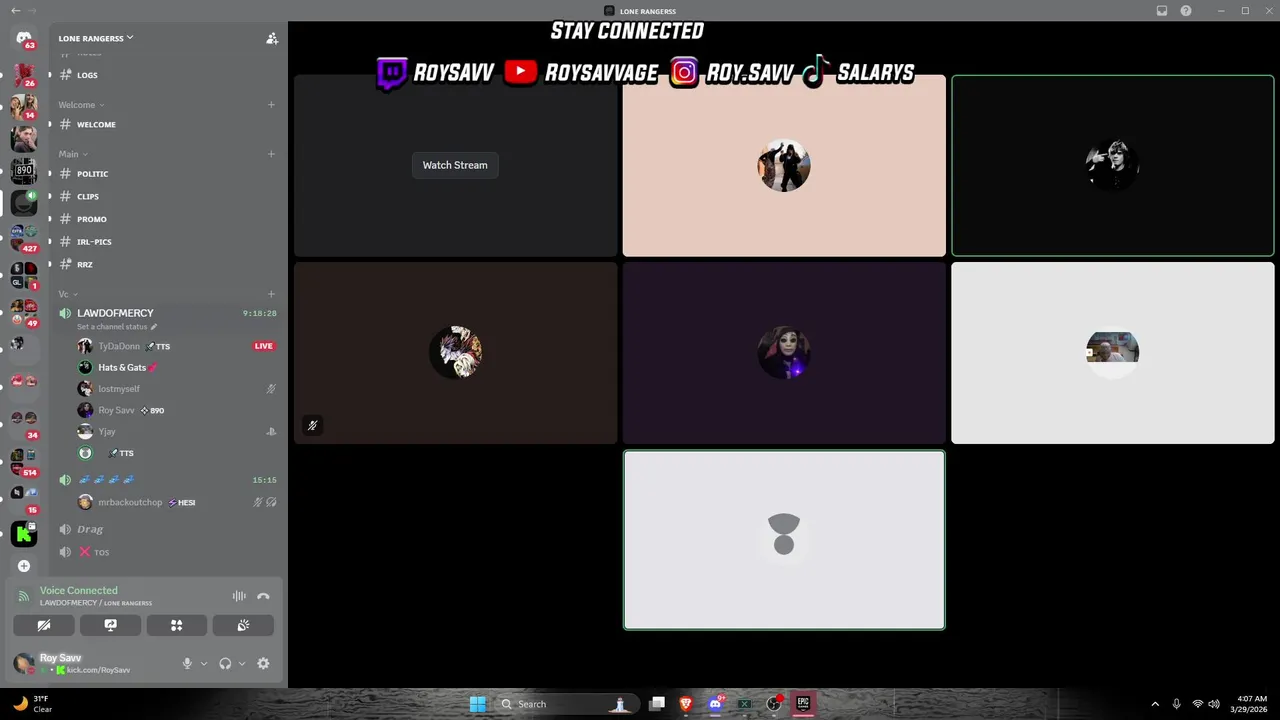Focus the dark purple masked-avatar tile
Image resolution: width=1280 pixels, height=720 pixels.
784,353
